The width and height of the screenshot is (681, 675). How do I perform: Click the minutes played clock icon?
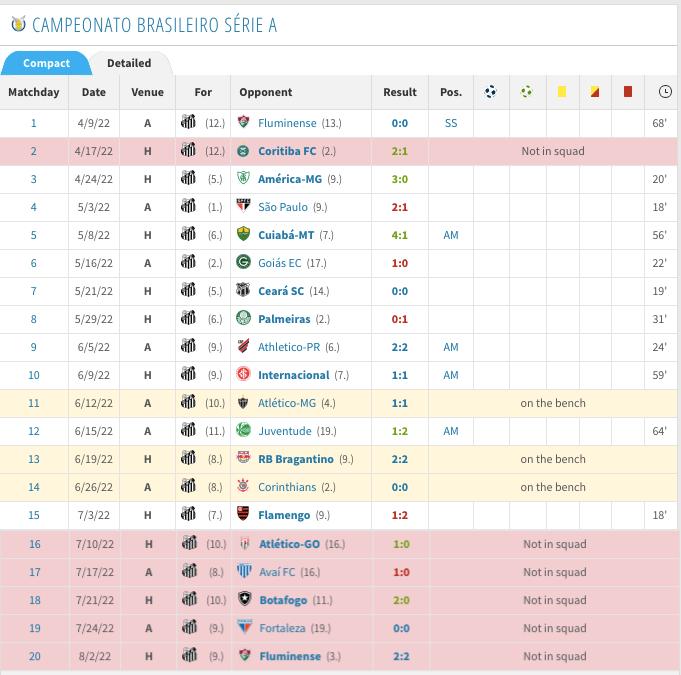(x=665, y=92)
